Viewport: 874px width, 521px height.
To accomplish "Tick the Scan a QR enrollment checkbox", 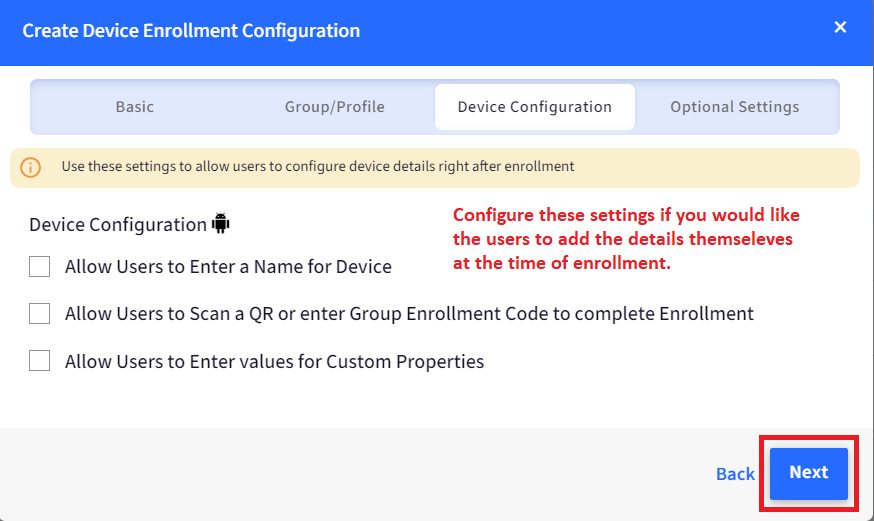I will pyautogui.click(x=40, y=314).
